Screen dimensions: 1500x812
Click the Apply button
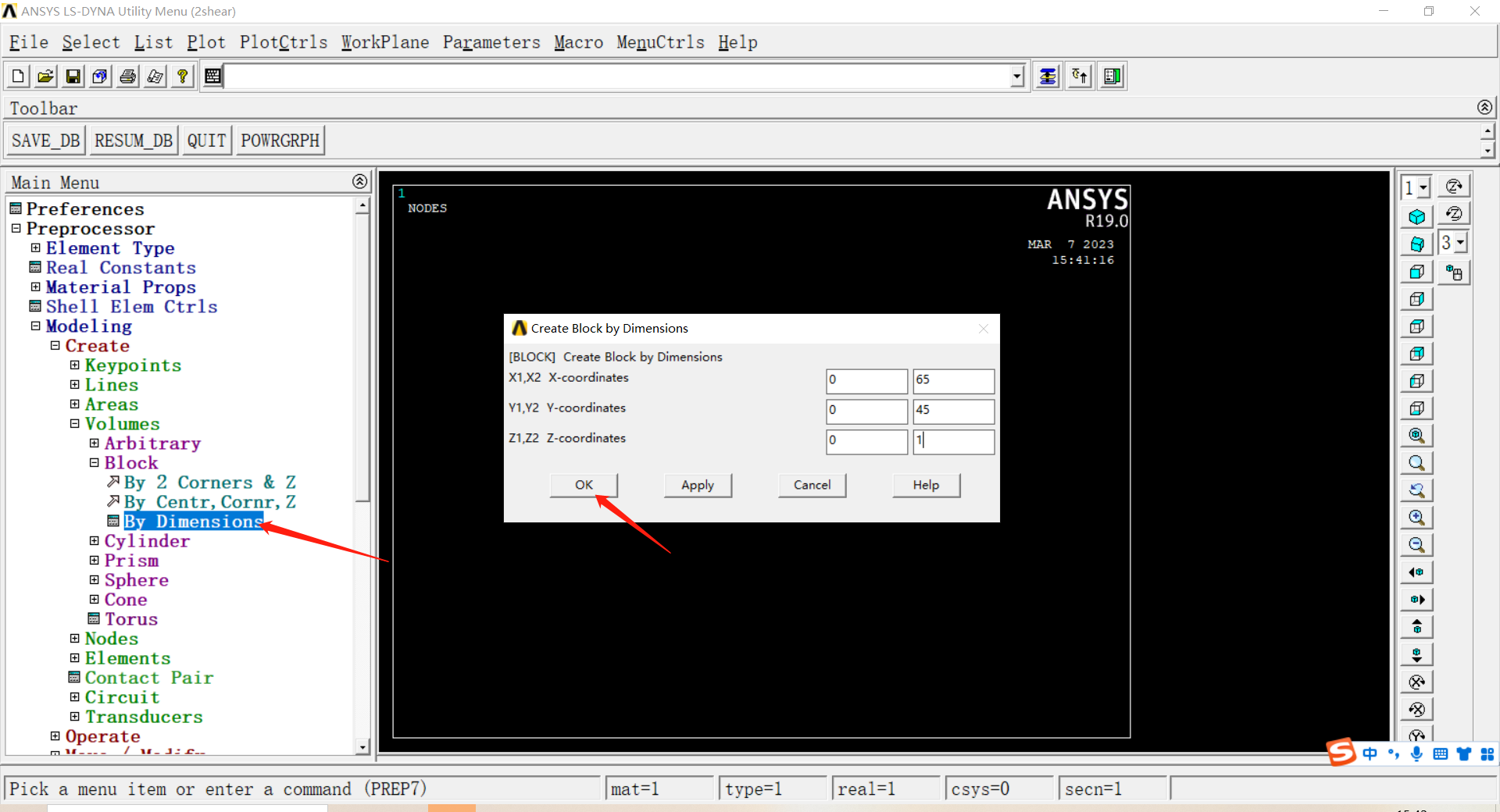(x=698, y=485)
